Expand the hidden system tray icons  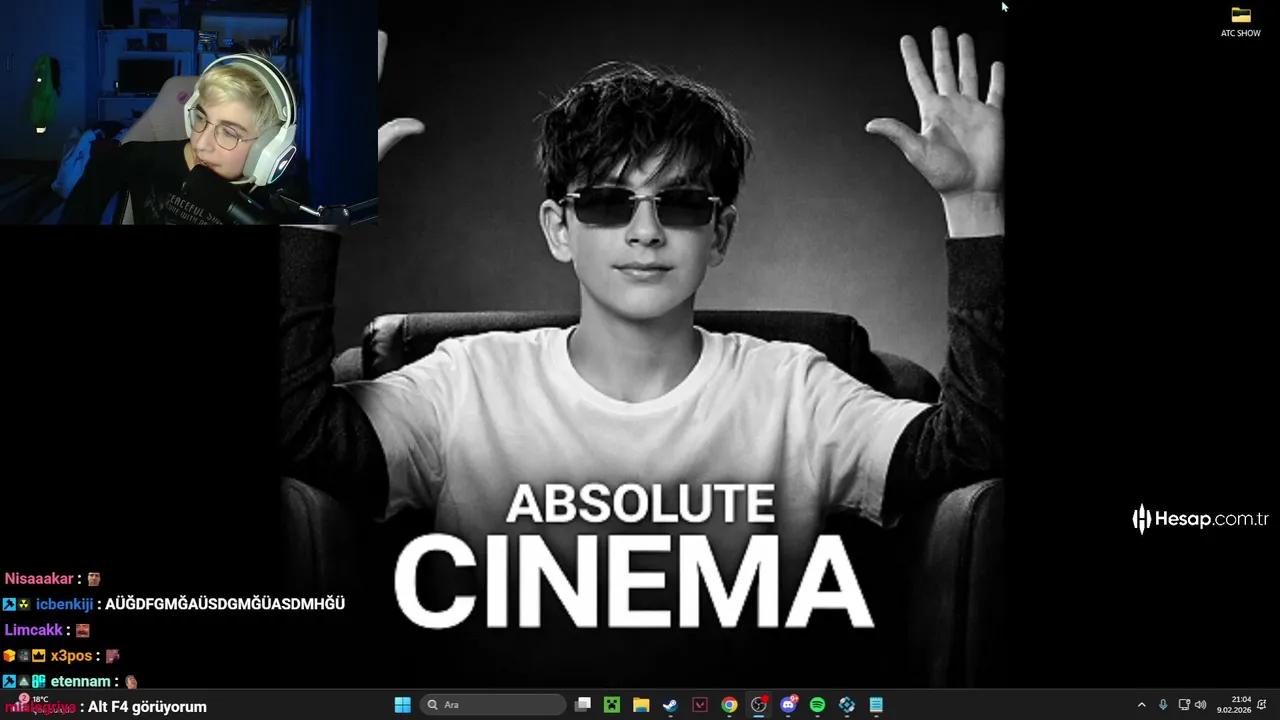coord(1141,705)
